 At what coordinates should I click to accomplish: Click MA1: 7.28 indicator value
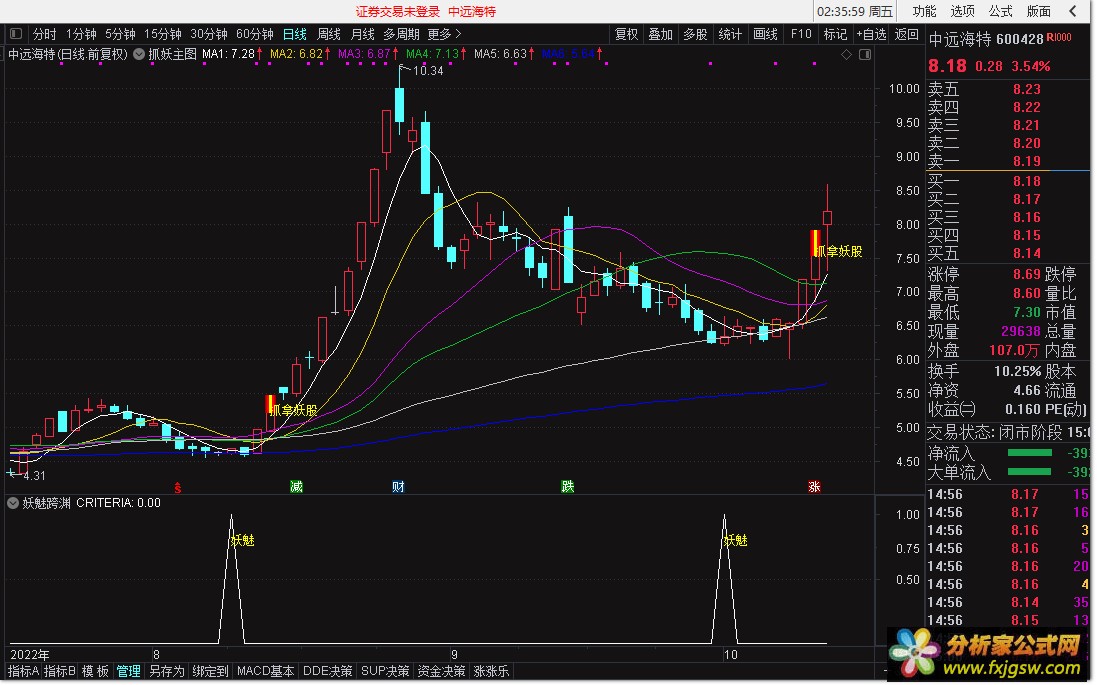click(229, 54)
